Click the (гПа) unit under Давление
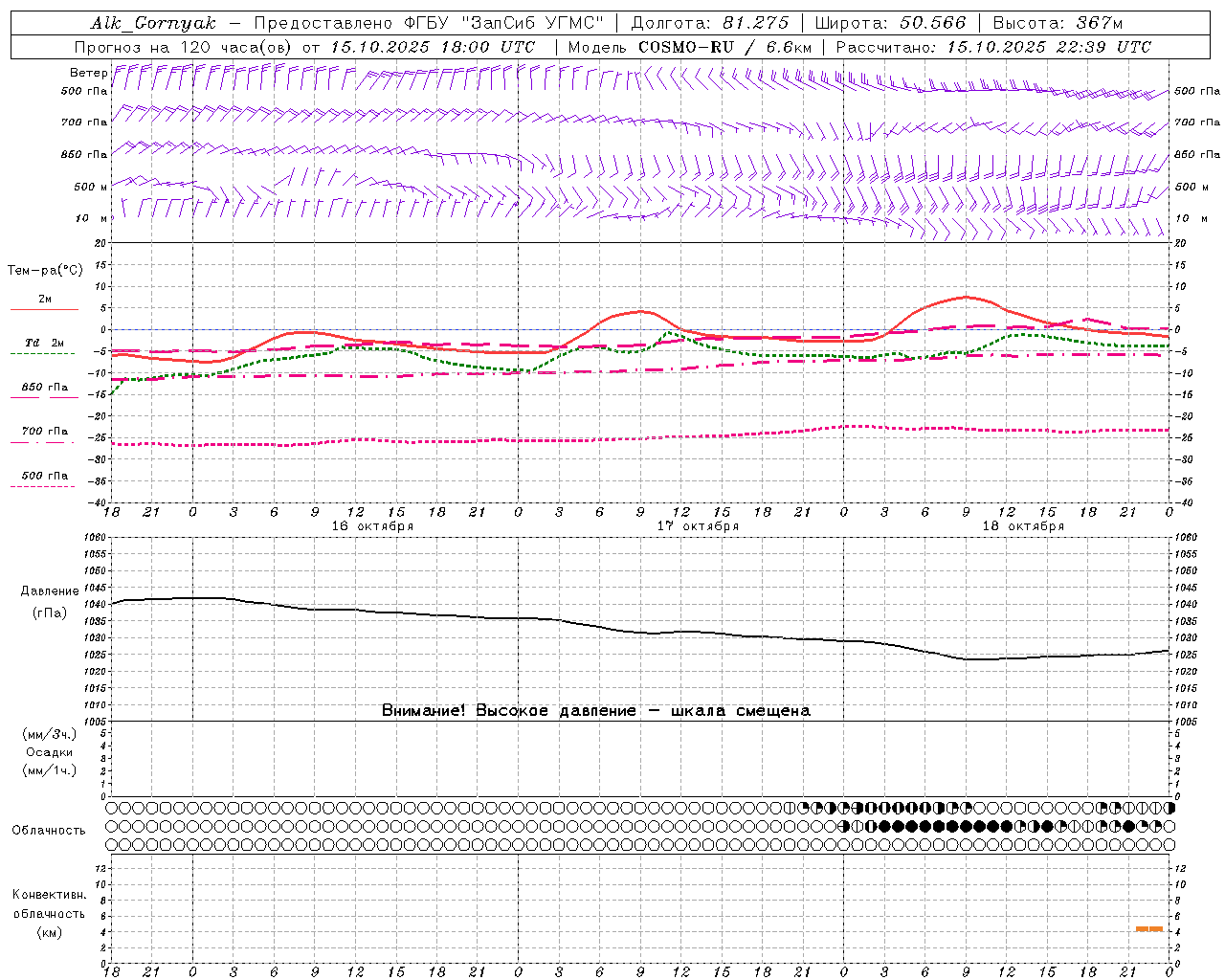Screen dimensions: 1225x980 [x=50, y=612]
